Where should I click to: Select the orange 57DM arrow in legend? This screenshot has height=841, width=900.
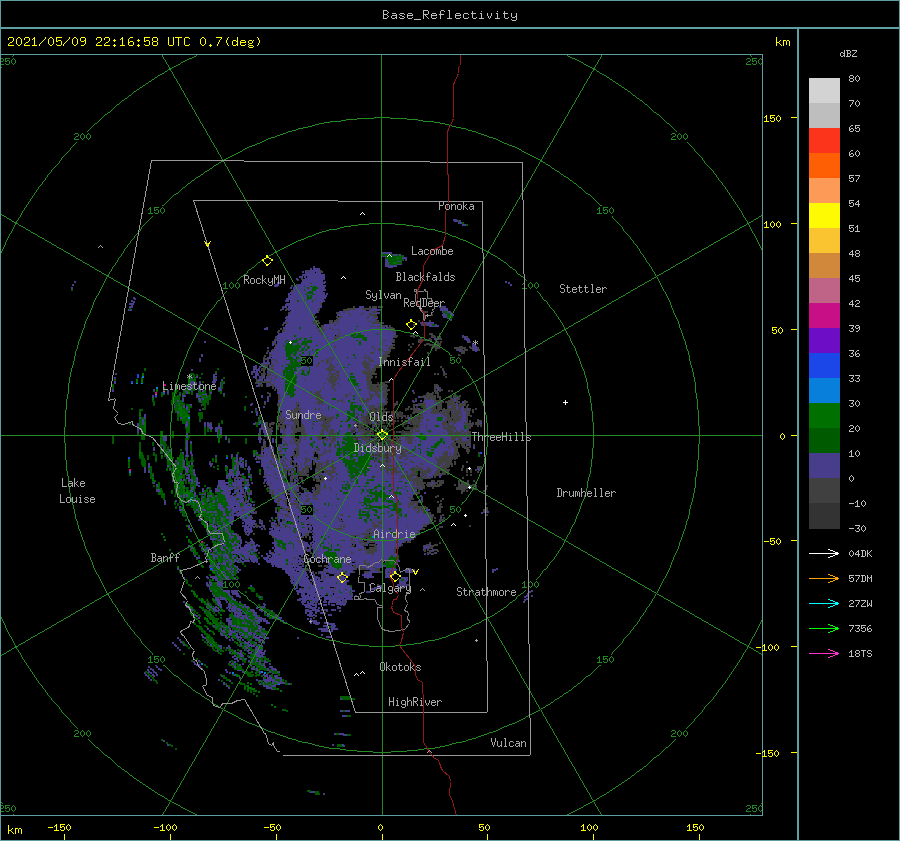coord(824,579)
